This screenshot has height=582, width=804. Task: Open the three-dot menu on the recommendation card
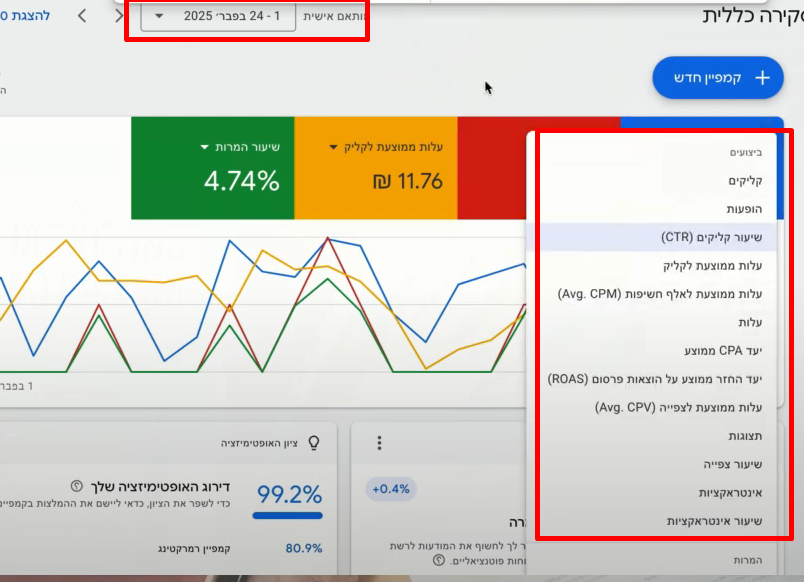click(379, 443)
